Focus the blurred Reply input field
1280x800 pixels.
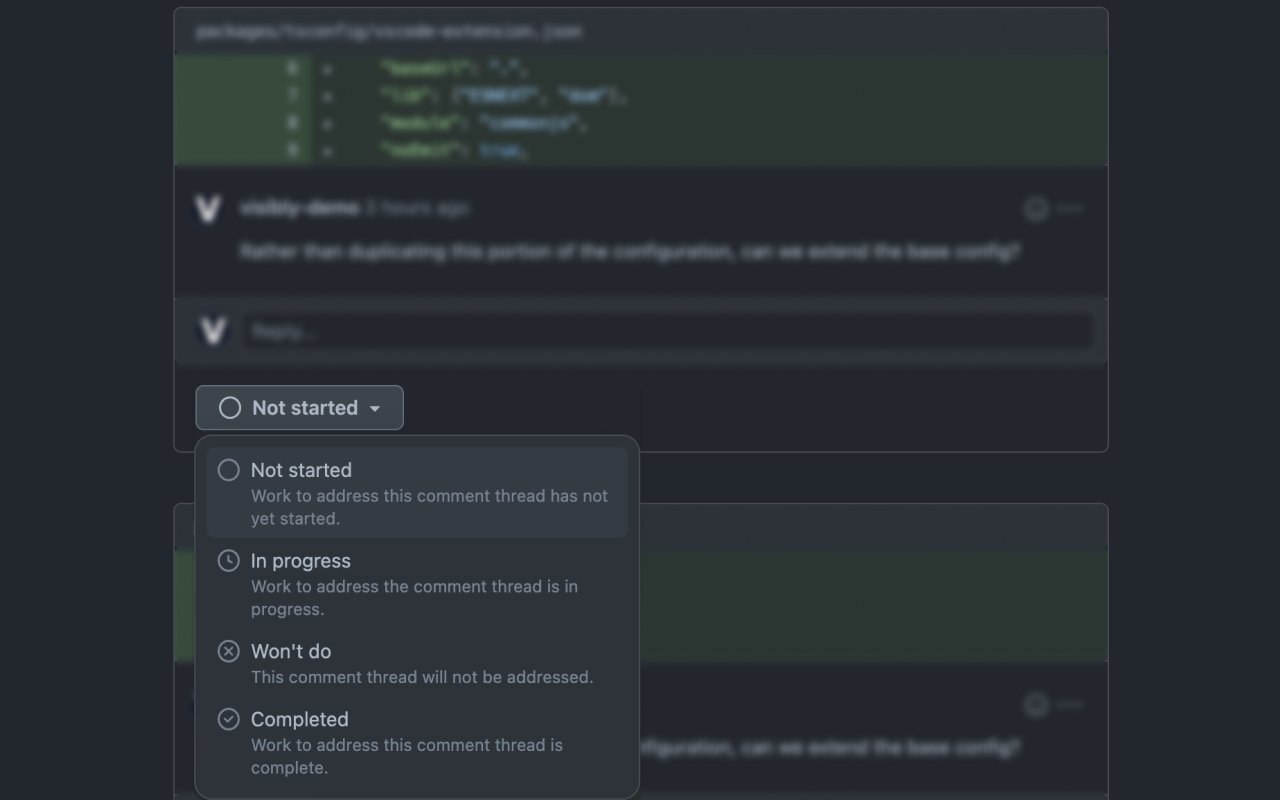coord(668,331)
